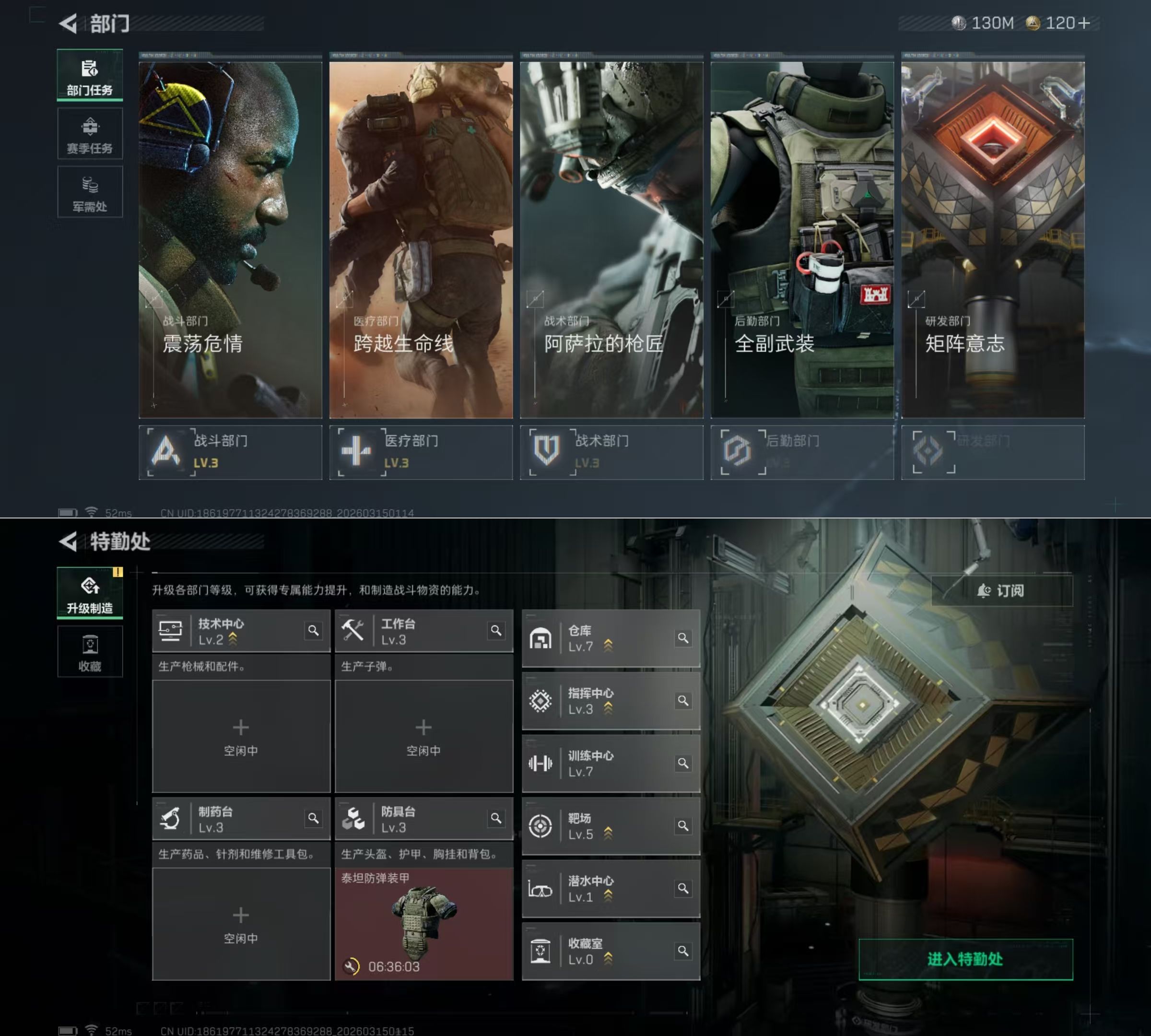Click the upgrade arrows beside 指挥中心 Lv.3
1151x1036 pixels.
pyautogui.click(x=608, y=709)
